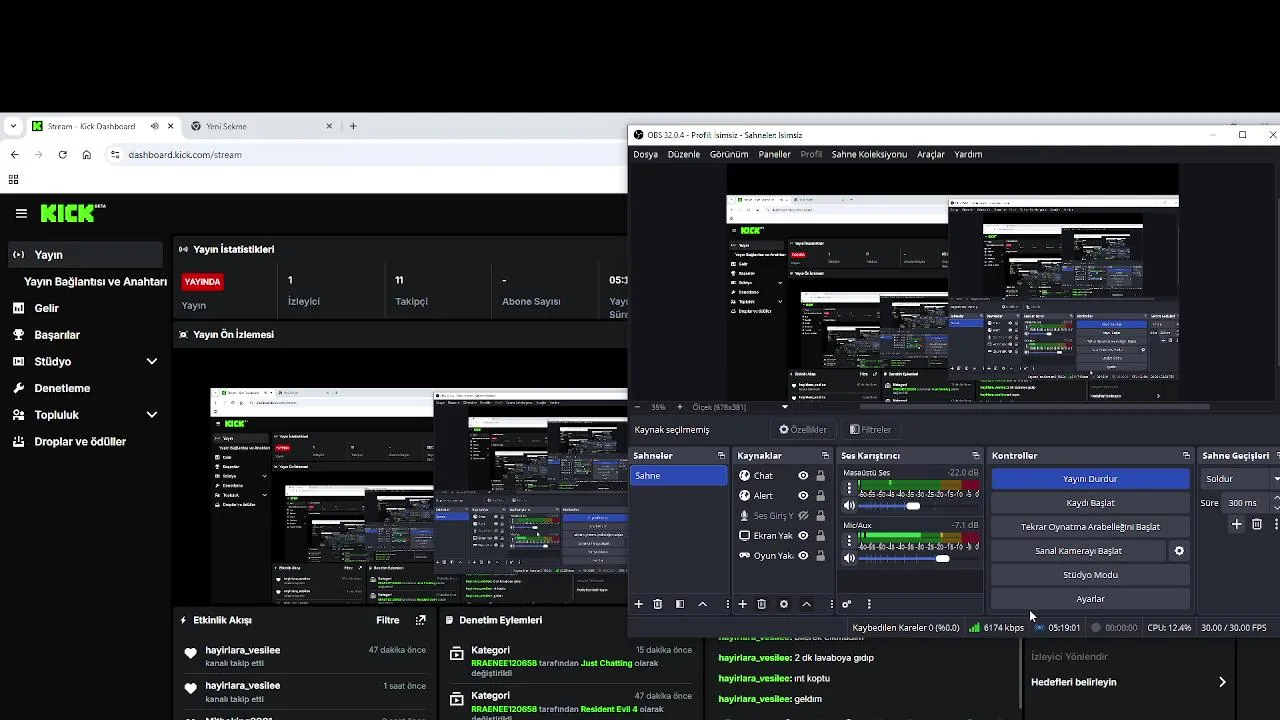Click Kaydı Başlat button
This screenshot has height=720, width=1280.
pos(1090,503)
